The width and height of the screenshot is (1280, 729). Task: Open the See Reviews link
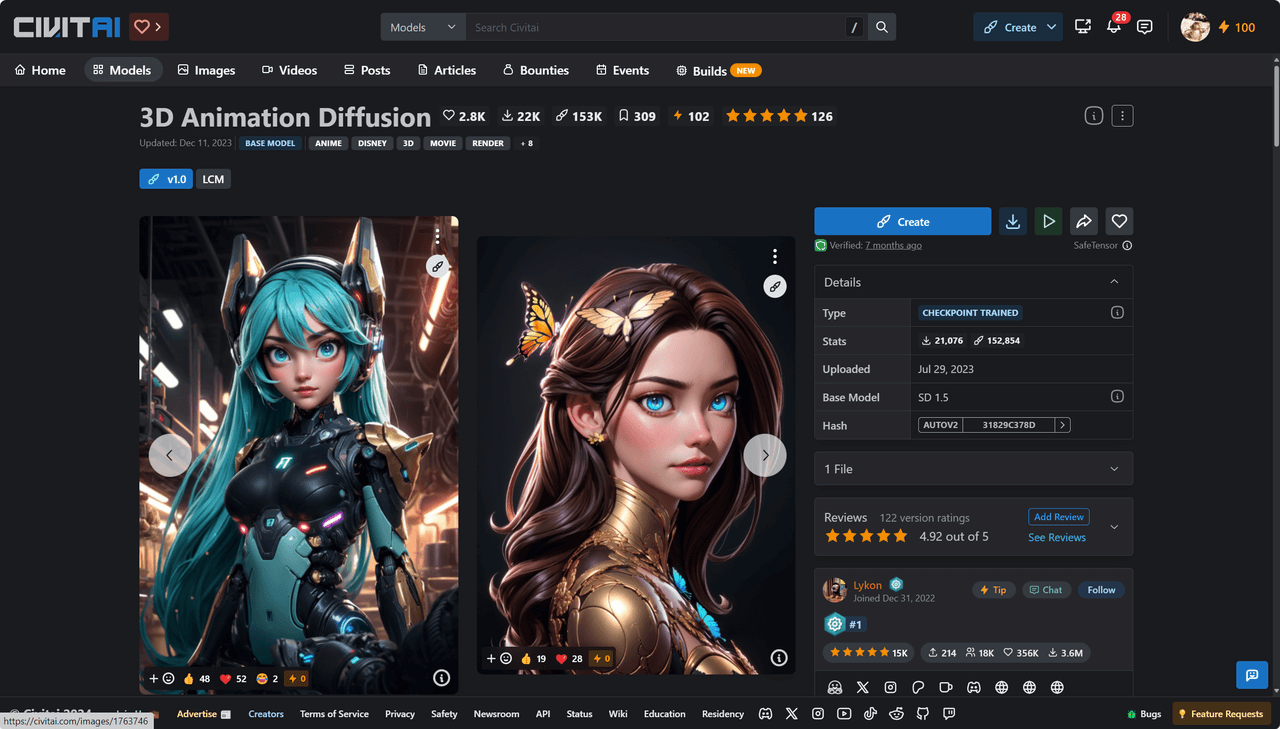(x=1057, y=537)
